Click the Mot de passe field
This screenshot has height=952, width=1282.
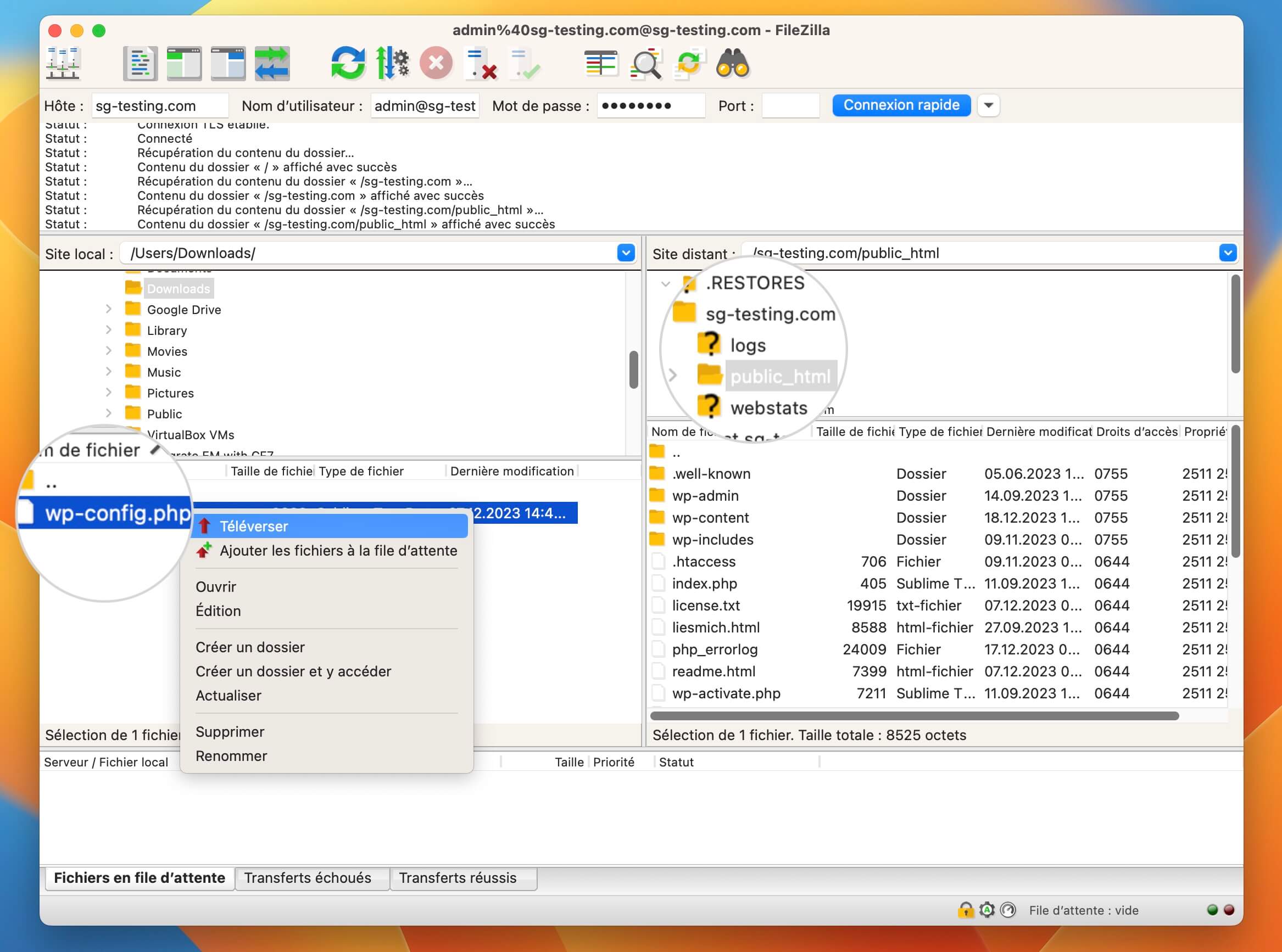point(651,105)
